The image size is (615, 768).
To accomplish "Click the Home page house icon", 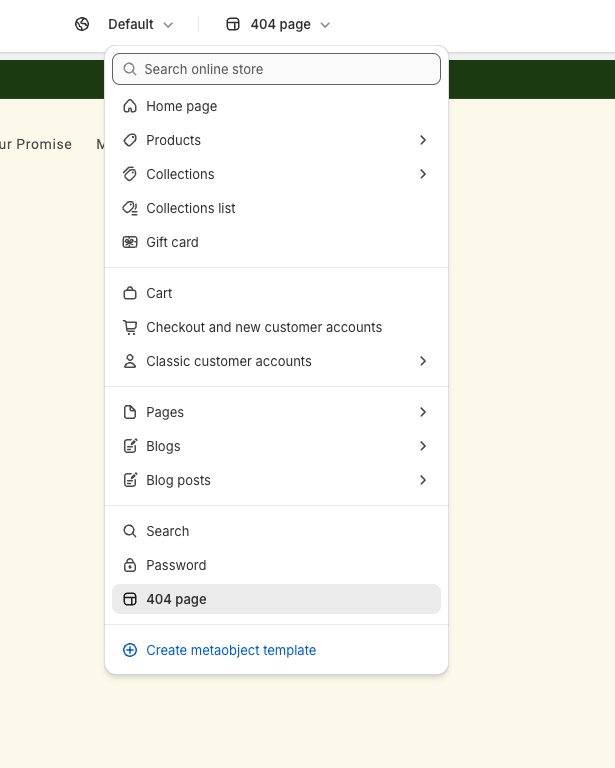I will pos(130,106).
